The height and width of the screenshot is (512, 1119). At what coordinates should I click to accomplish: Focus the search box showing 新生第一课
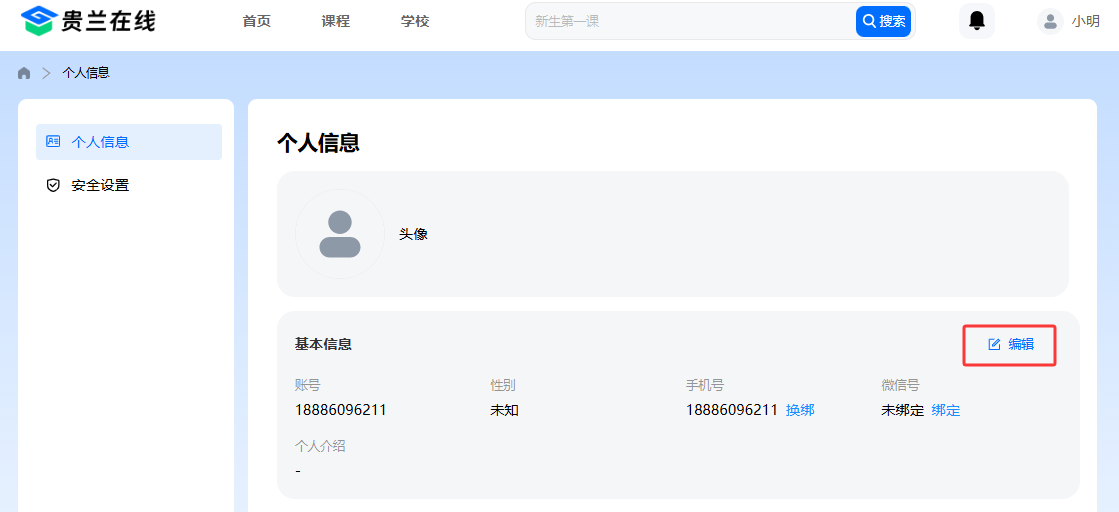(x=690, y=21)
